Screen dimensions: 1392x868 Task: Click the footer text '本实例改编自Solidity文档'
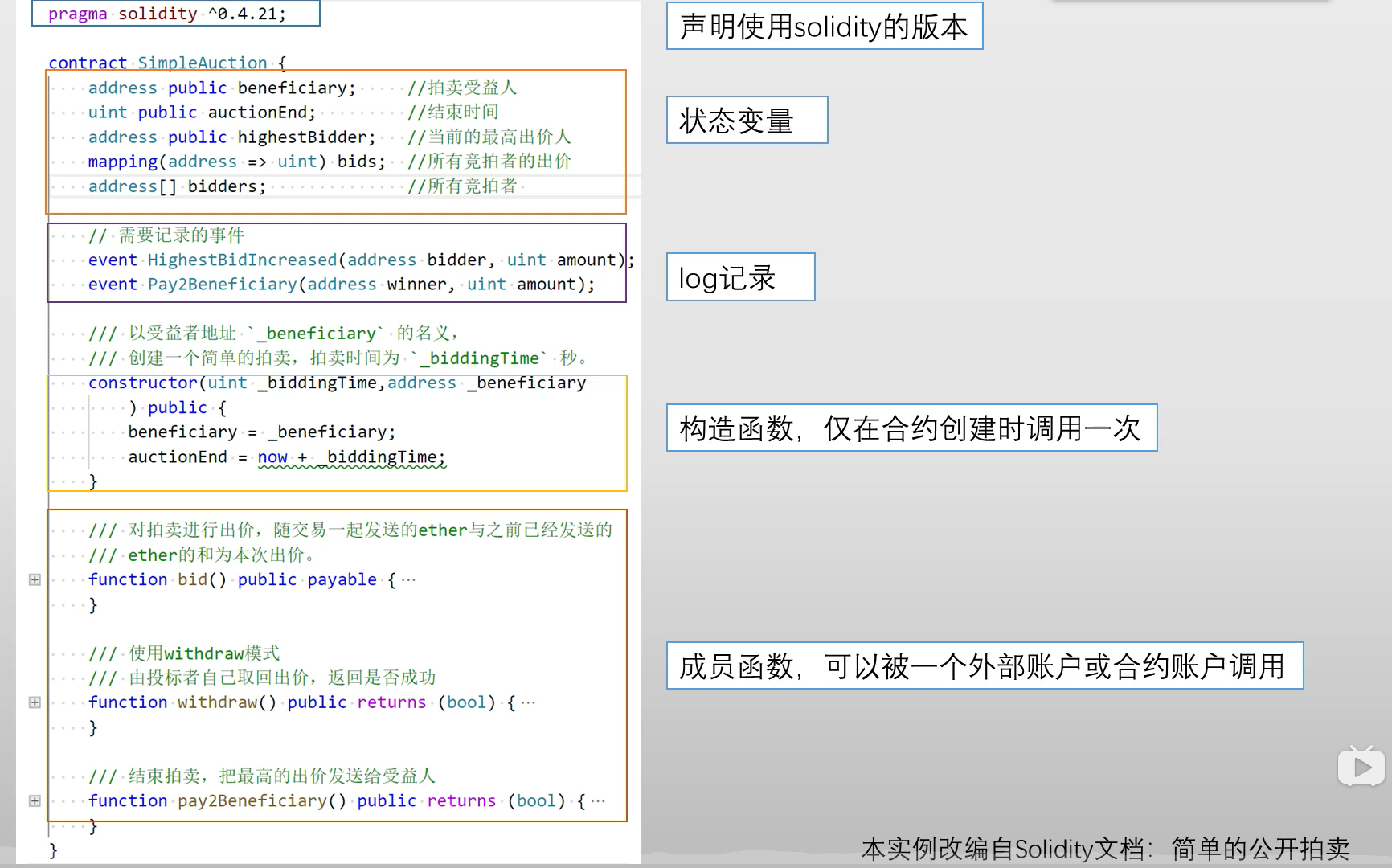point(1002,849)
